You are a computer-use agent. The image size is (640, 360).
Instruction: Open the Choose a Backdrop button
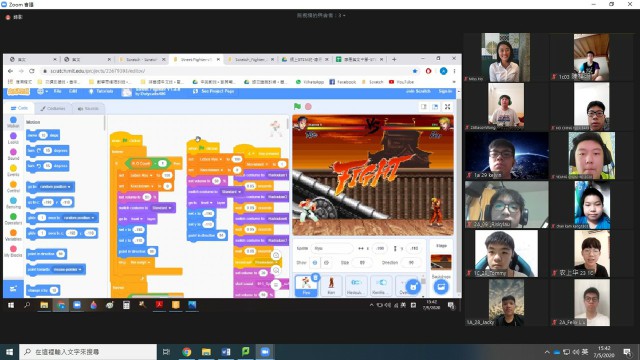(x=441, y=287)
